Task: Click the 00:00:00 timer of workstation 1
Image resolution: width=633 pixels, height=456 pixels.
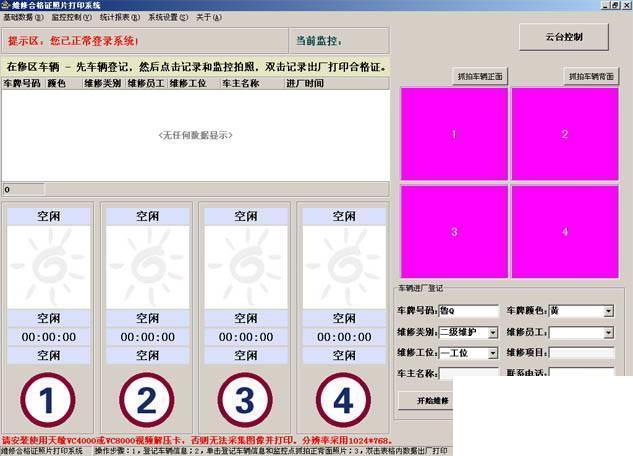Action: click(x=48, y=337)
